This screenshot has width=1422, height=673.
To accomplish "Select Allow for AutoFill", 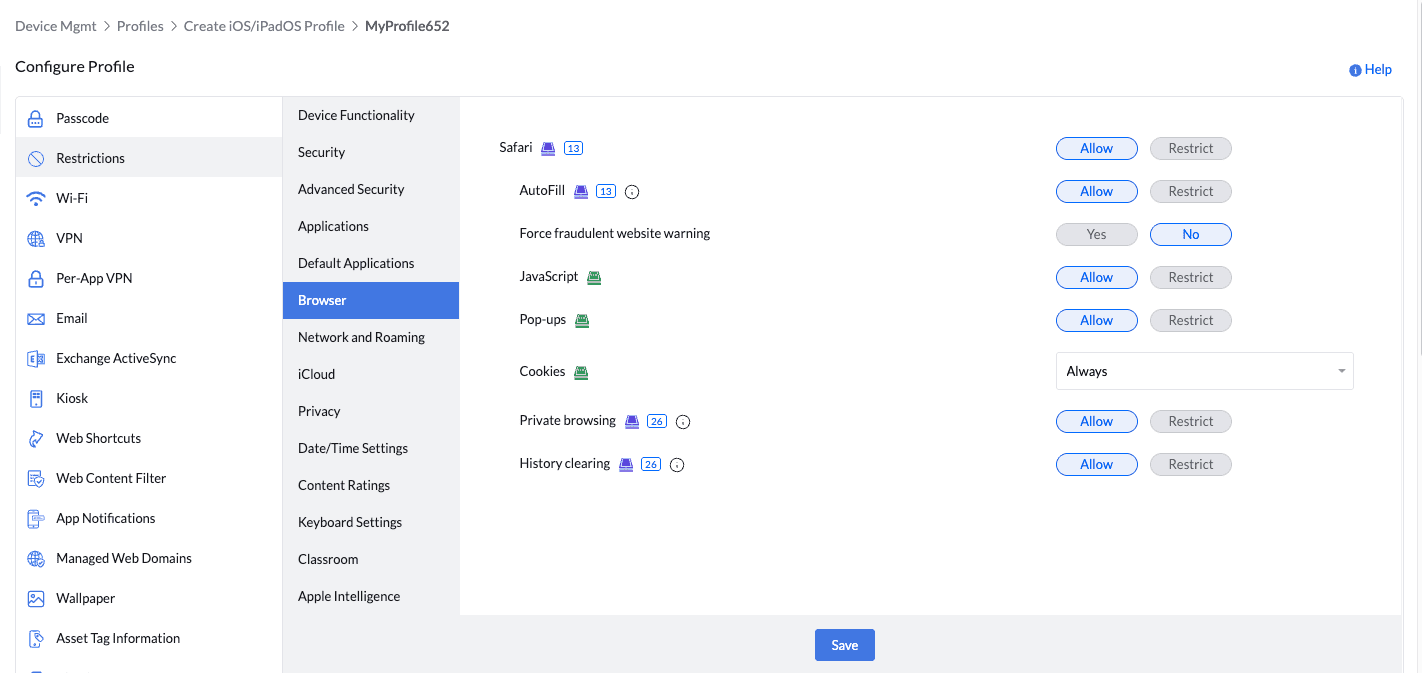I will [x=1097, y=191].
